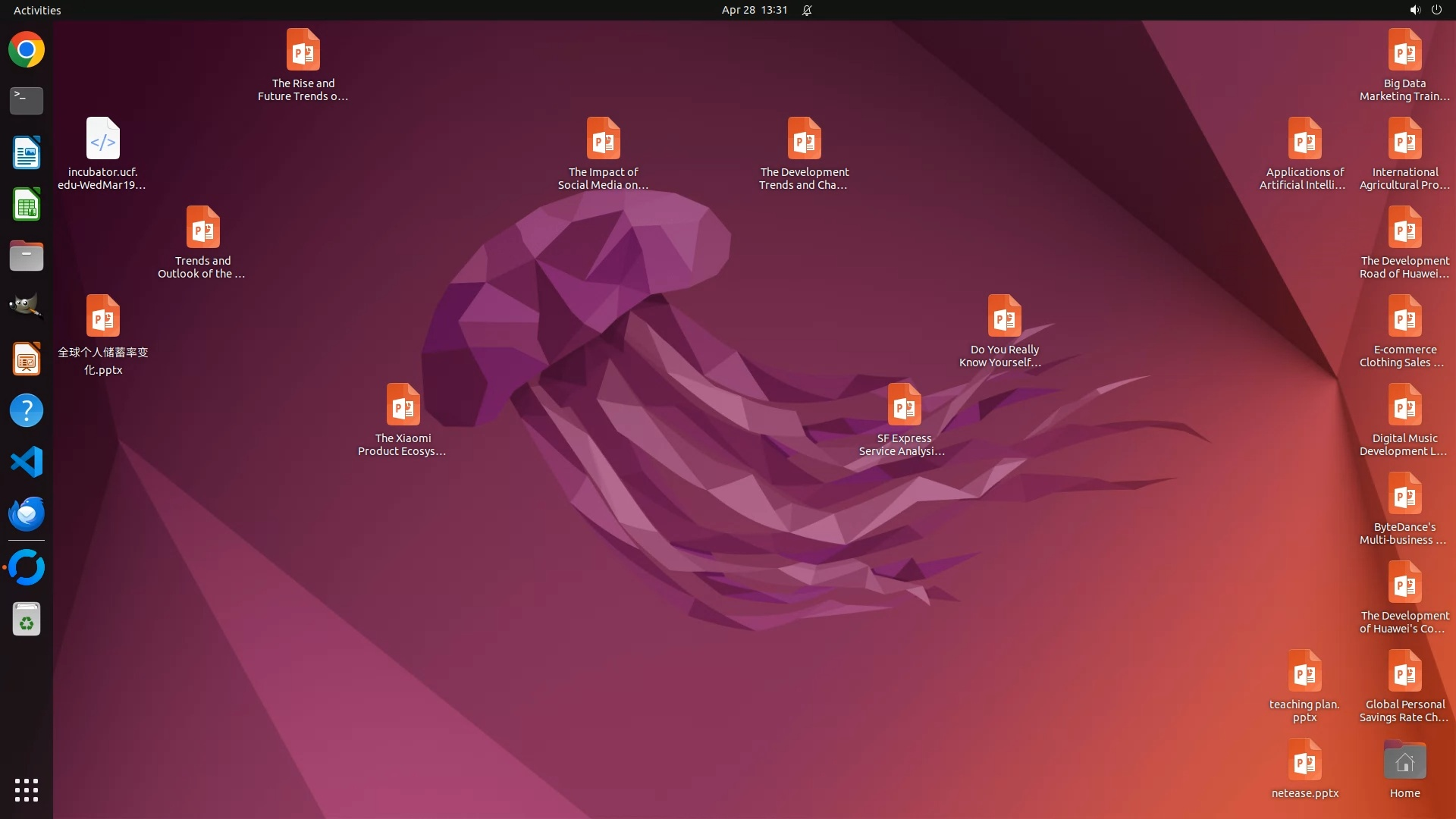The height and width of the screenshot is (819, 1456).
Task: Open Thunderbird mail from the dock
Action: pyautogui.click(x=27, y=513)
